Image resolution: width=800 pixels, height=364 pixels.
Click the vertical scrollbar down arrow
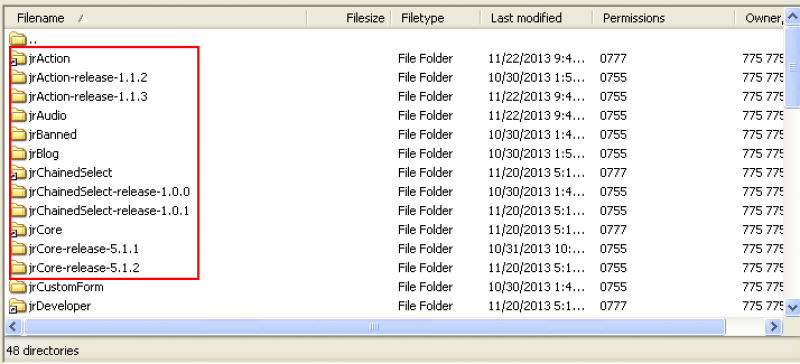pos(792,307)
